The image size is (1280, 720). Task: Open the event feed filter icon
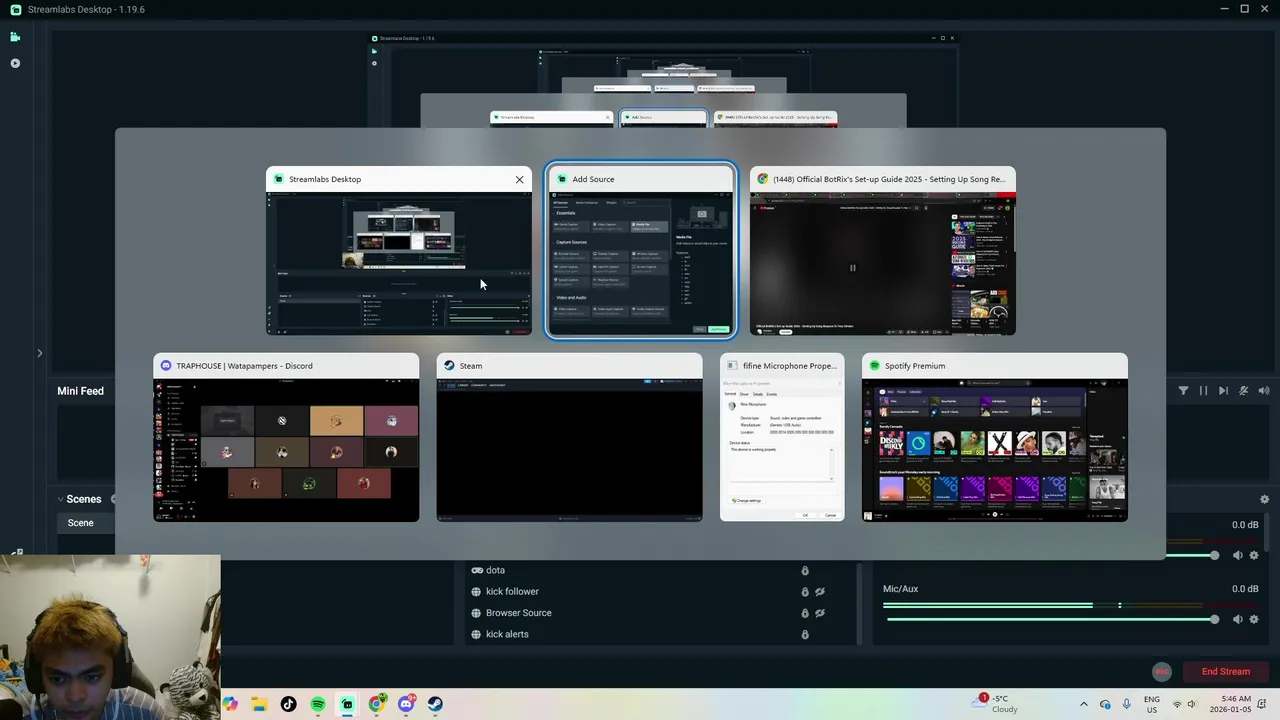click(1184, 391)
